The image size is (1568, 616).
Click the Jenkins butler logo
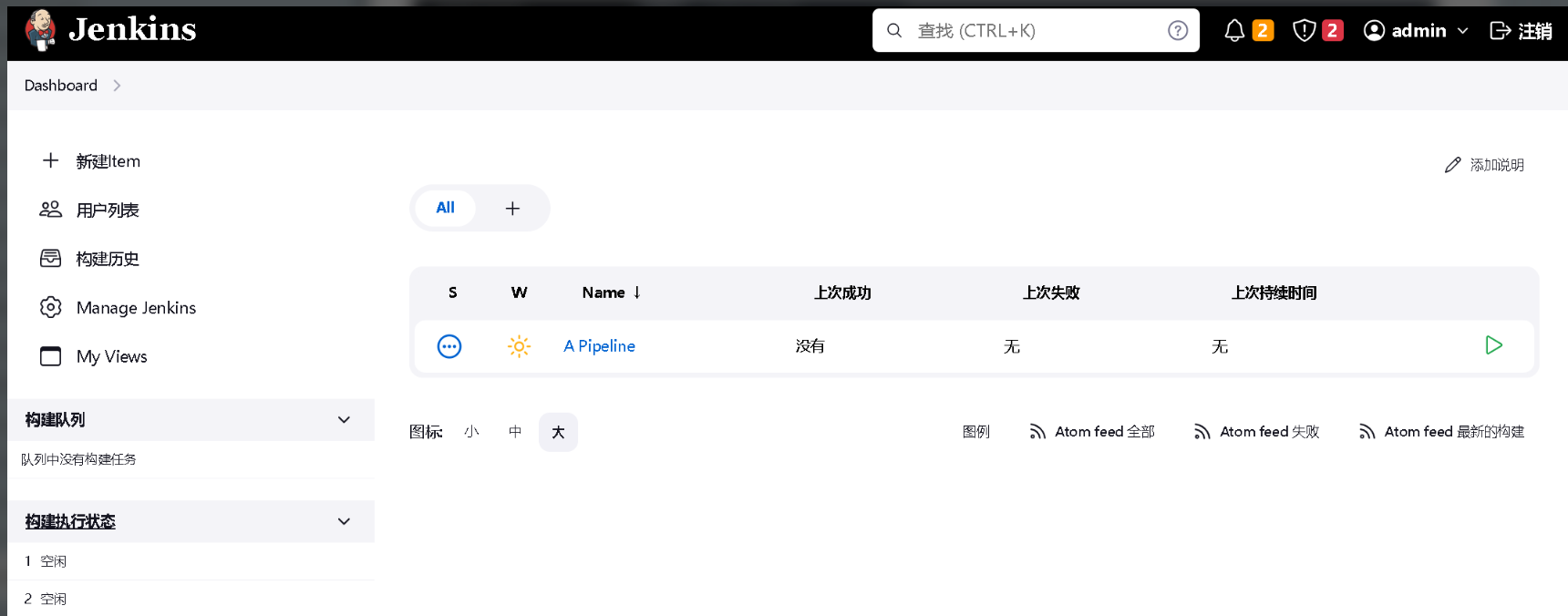(x=40, y=30)
